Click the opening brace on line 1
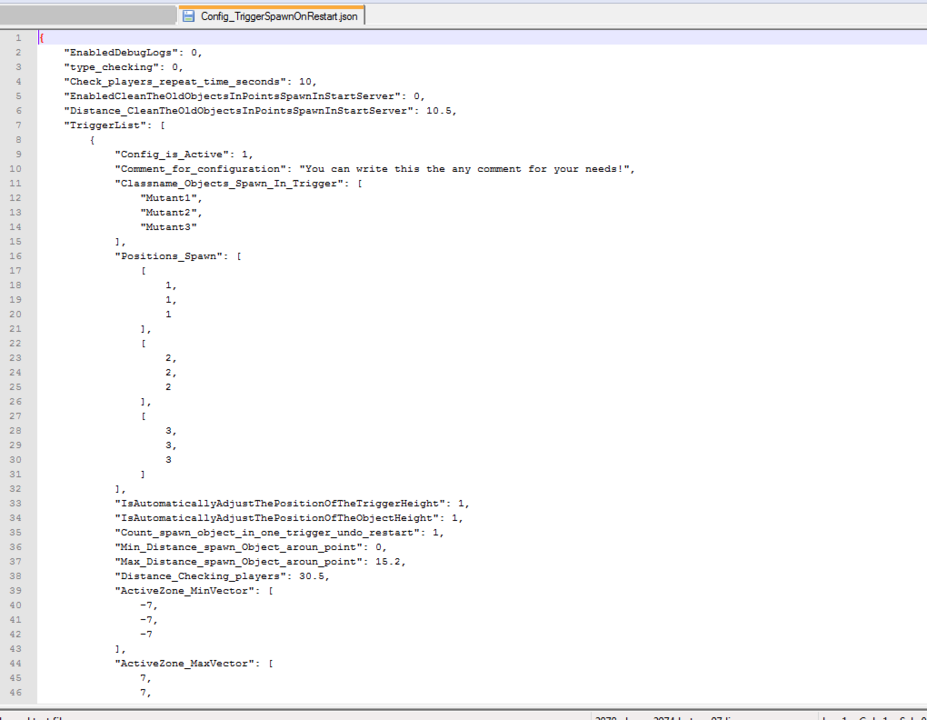 (41, 38)
